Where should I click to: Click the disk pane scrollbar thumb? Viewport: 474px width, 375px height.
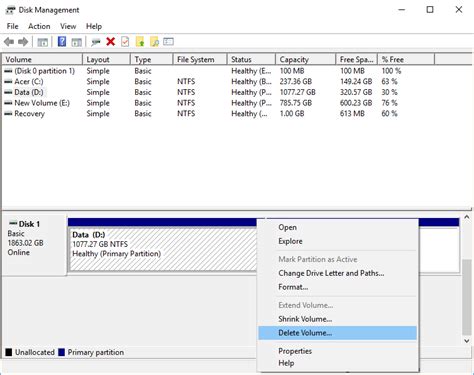(467, 297)
